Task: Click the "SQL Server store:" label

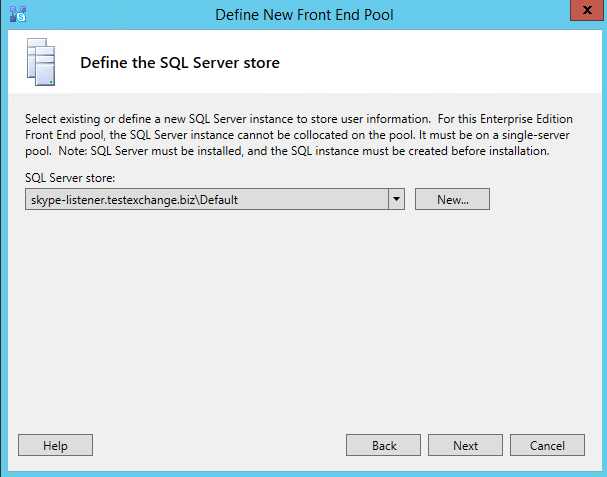Action: (70, 178)
